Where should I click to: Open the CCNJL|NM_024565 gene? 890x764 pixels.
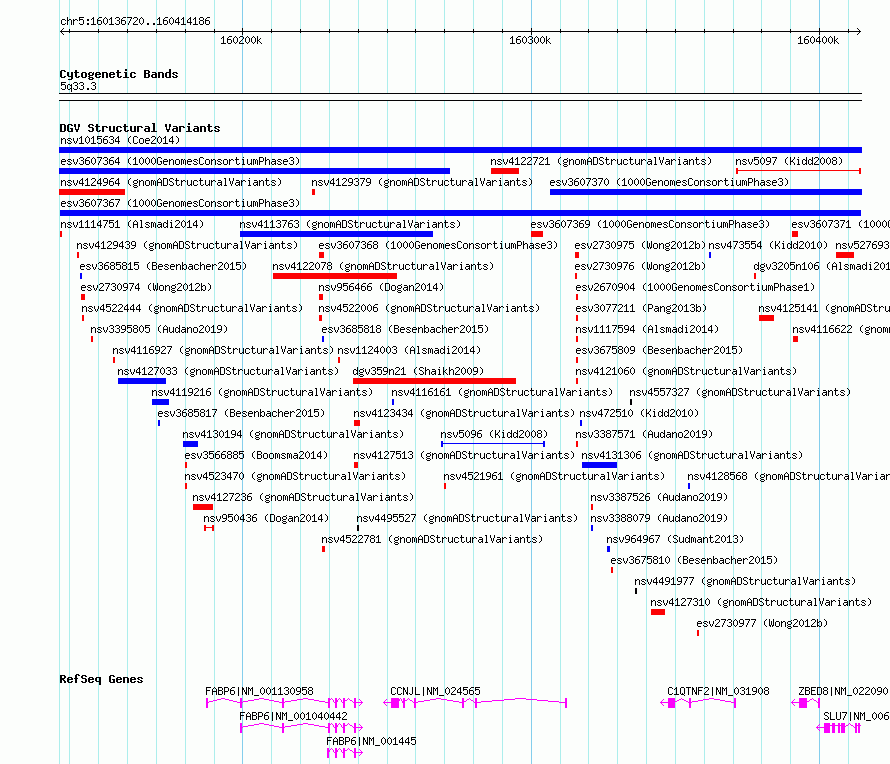coord(475,703)
